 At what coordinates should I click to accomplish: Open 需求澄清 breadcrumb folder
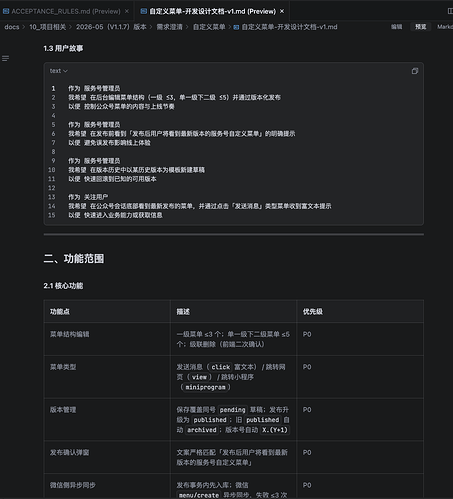(170, 27)
